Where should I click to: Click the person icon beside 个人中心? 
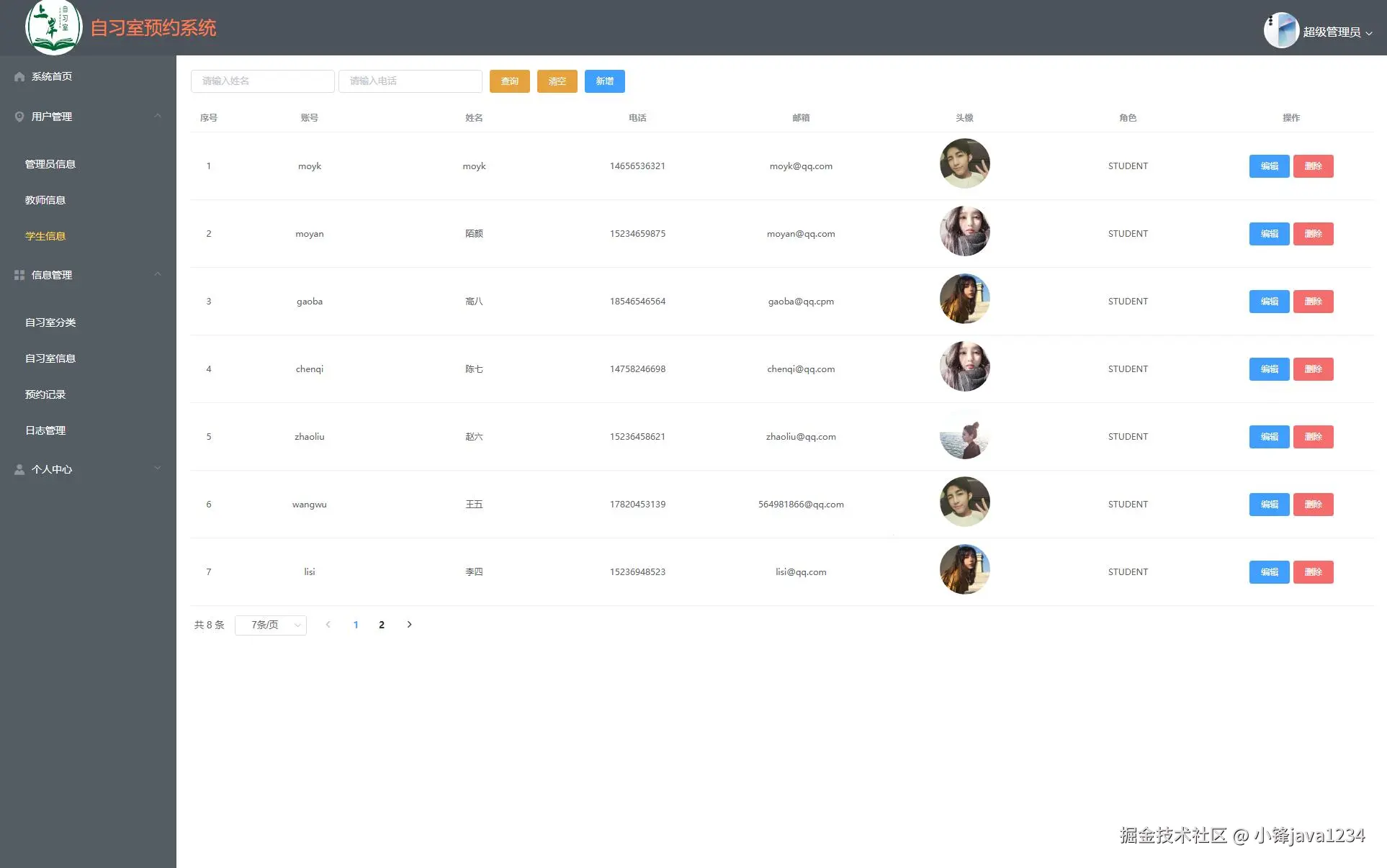point(19,469)
